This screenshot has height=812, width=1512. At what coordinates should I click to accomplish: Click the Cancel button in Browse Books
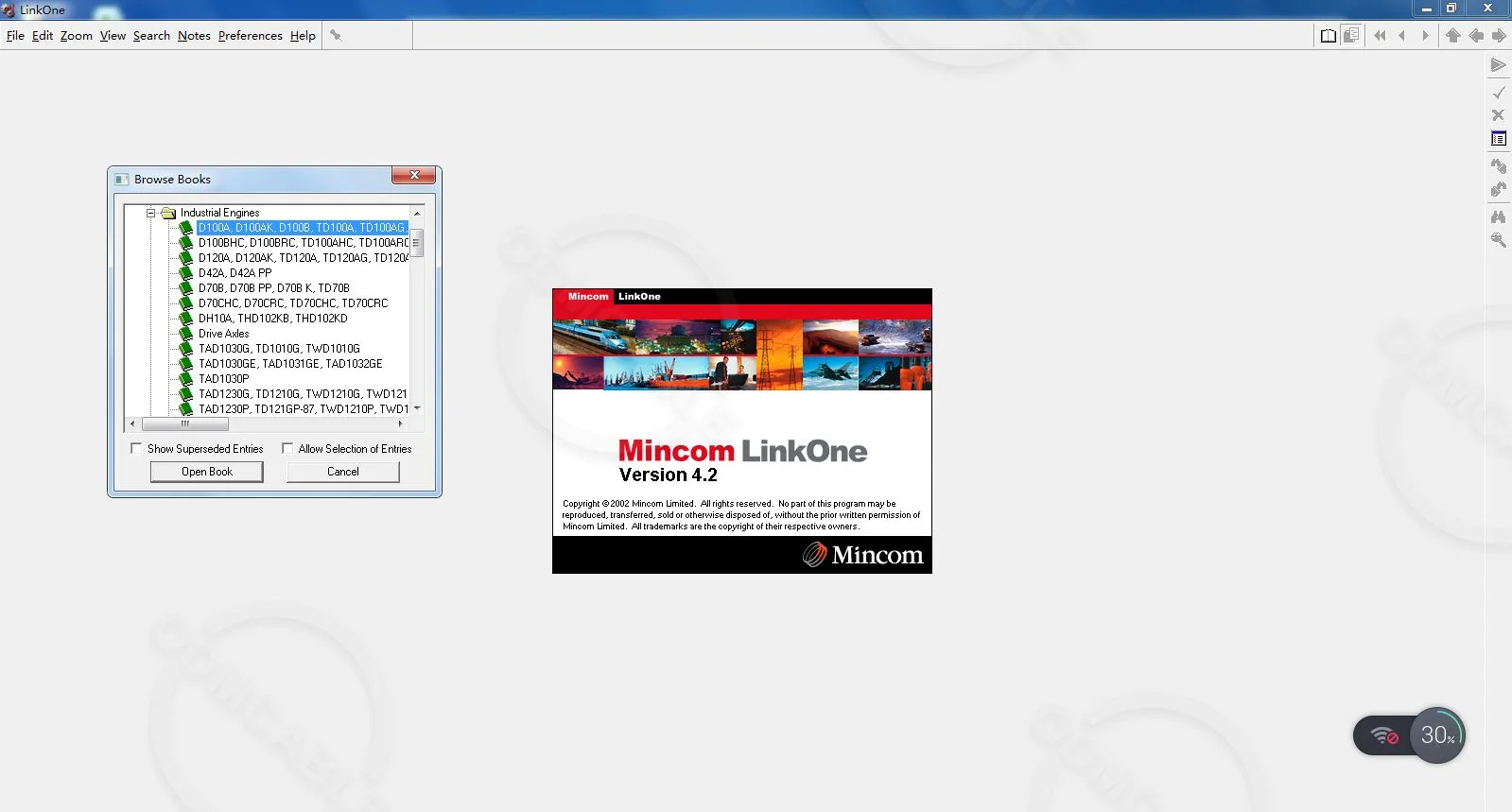tap(343, 472)
